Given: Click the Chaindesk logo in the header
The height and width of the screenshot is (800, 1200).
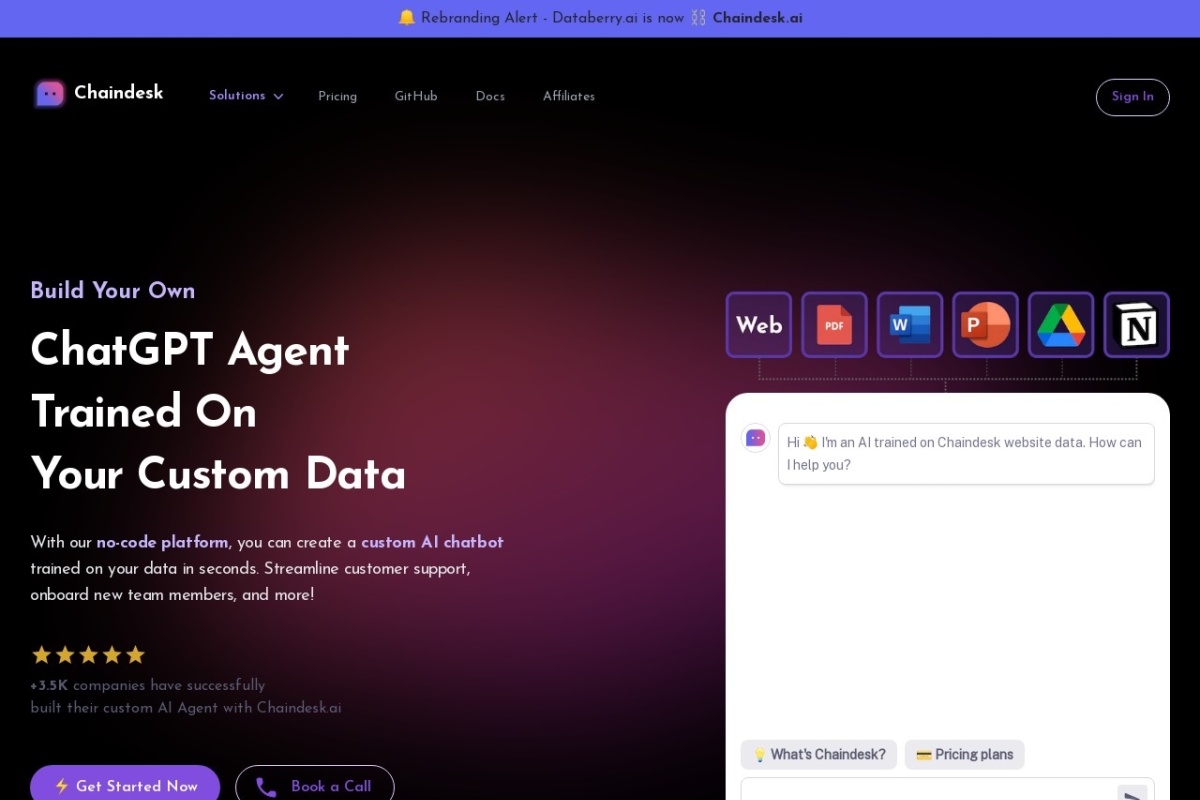Looking at the screenshot, I should (98, 93).
